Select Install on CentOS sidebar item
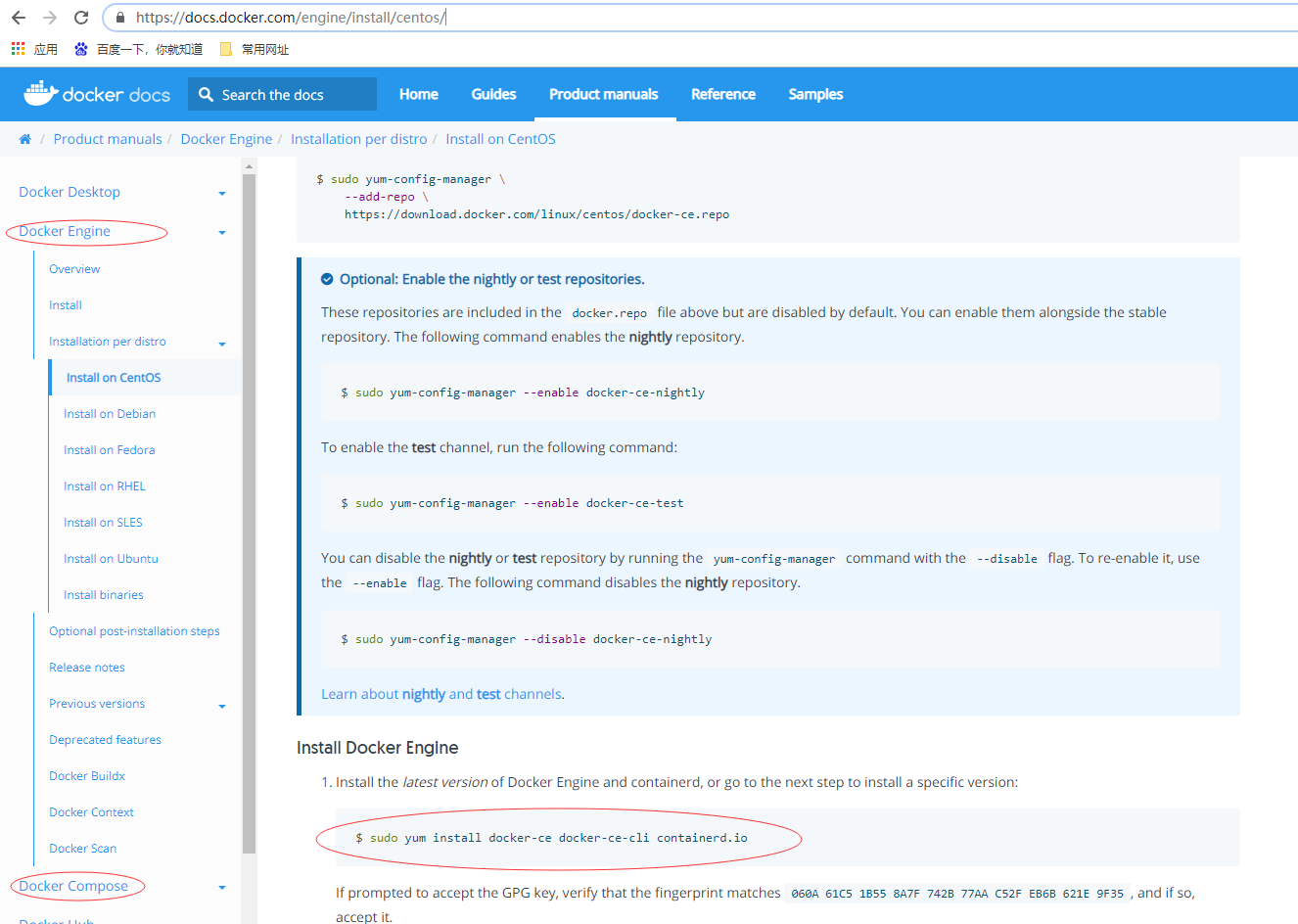This screenshot has width=1298, height=924. tap(114, 378)
